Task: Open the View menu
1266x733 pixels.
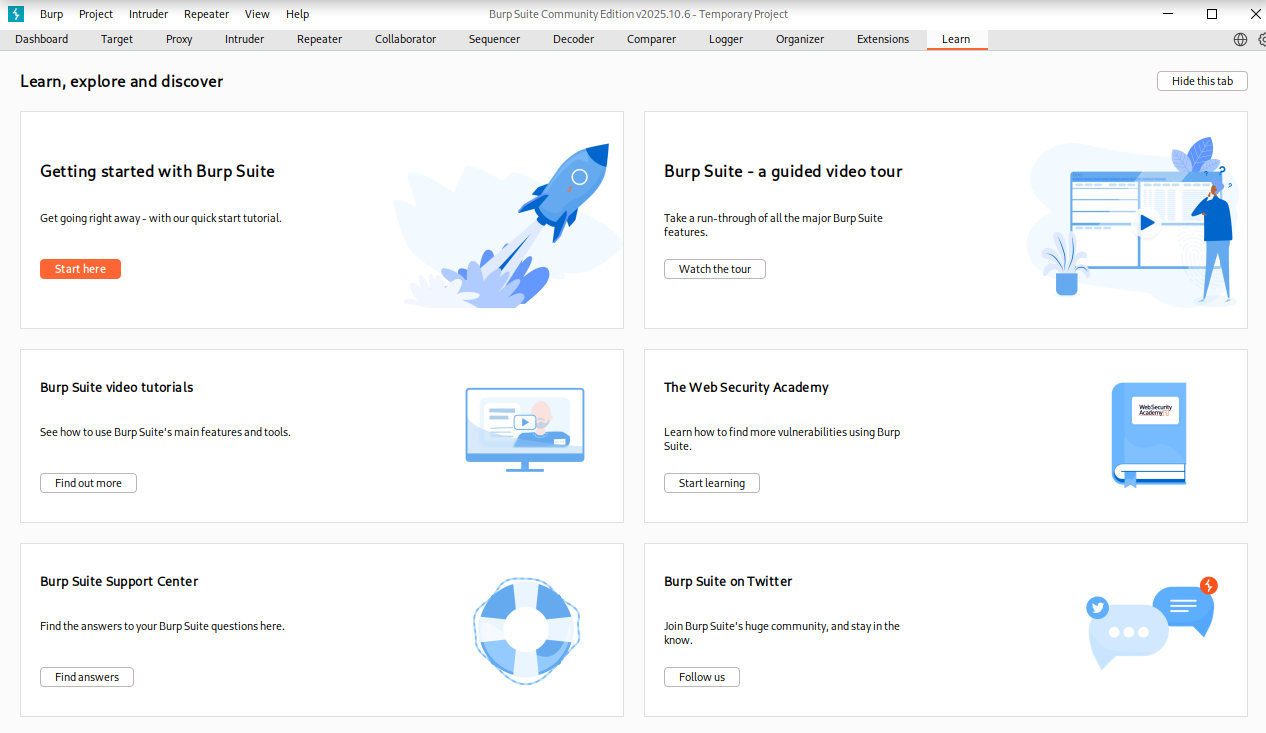Action: click(257, 14)
